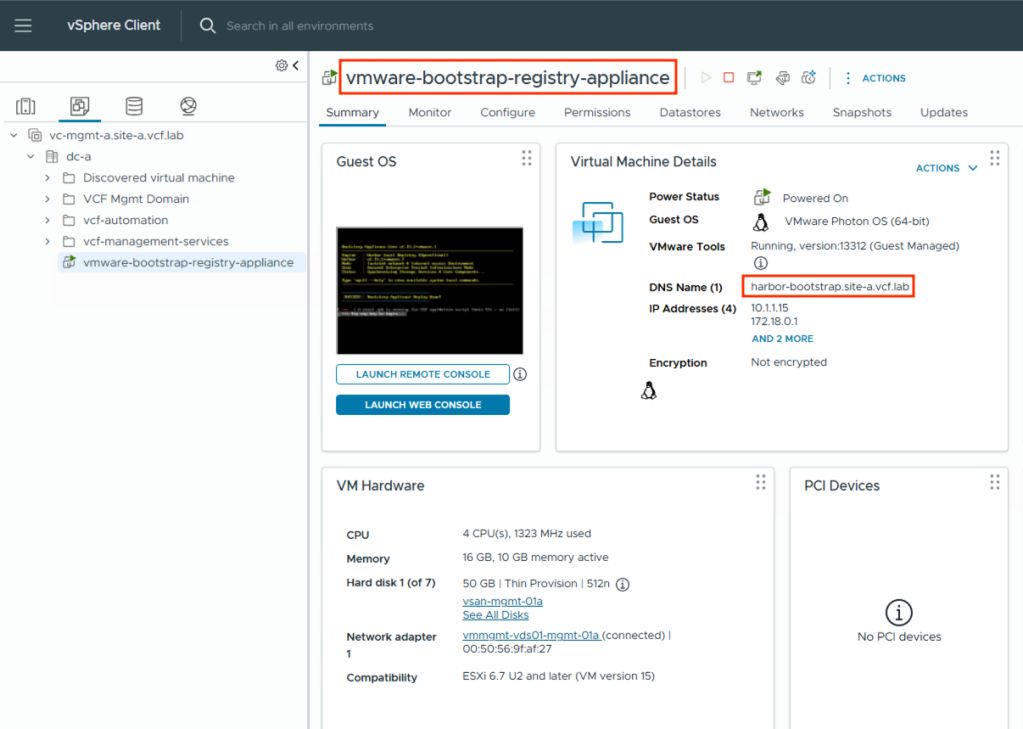The image size is (1023, 729).
Task: Open the Monitor tab
Action: click(429, 112)
